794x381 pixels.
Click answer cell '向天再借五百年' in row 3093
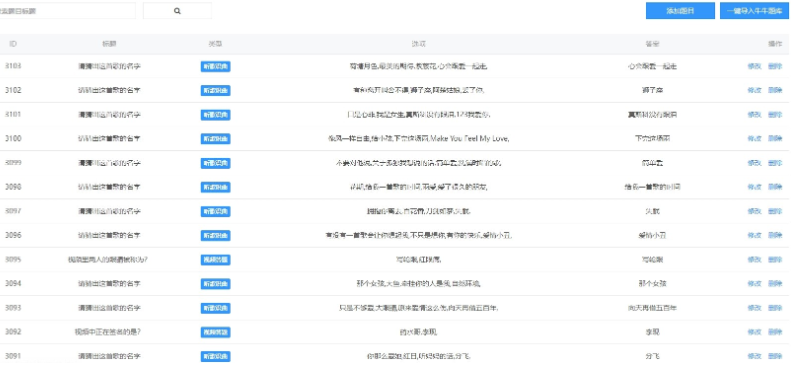(652, 308)
